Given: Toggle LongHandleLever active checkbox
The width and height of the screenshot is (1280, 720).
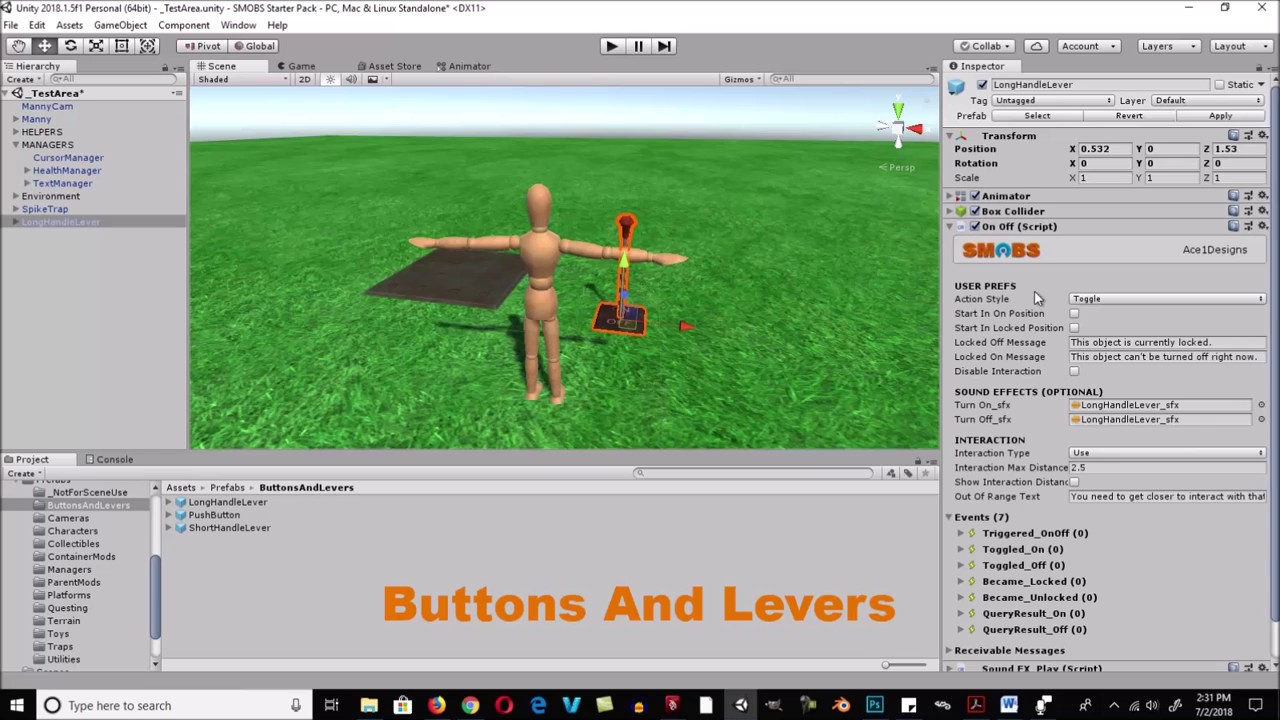Looking at the screenshot, I should tap(982, 85).
